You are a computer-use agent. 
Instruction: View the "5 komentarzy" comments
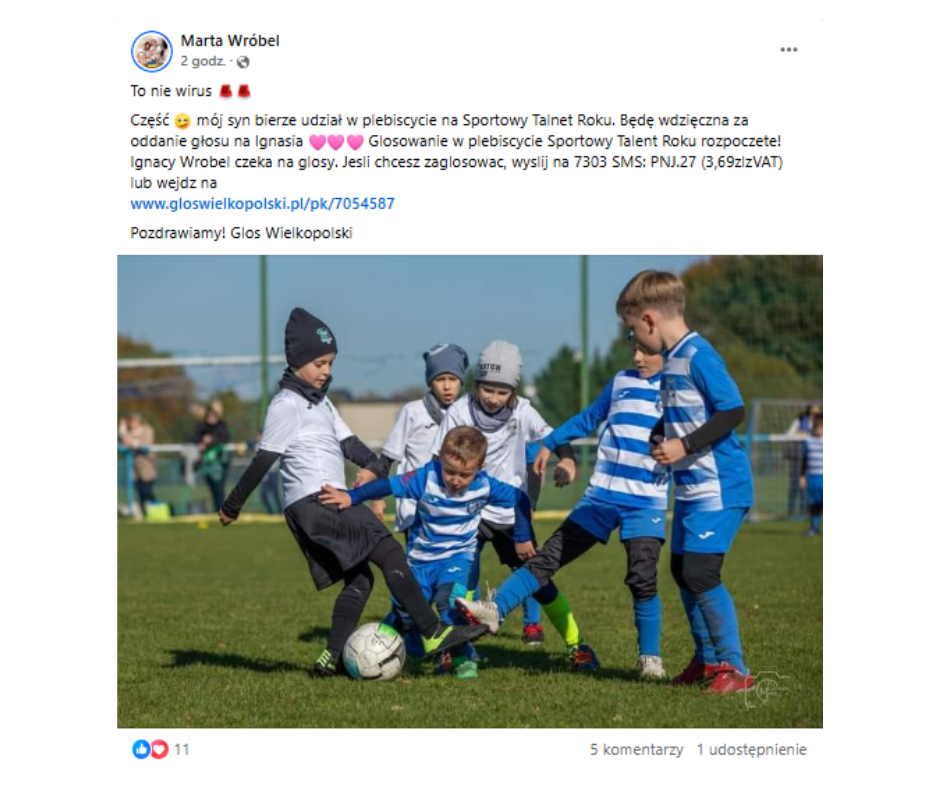[x=637, y=750]
